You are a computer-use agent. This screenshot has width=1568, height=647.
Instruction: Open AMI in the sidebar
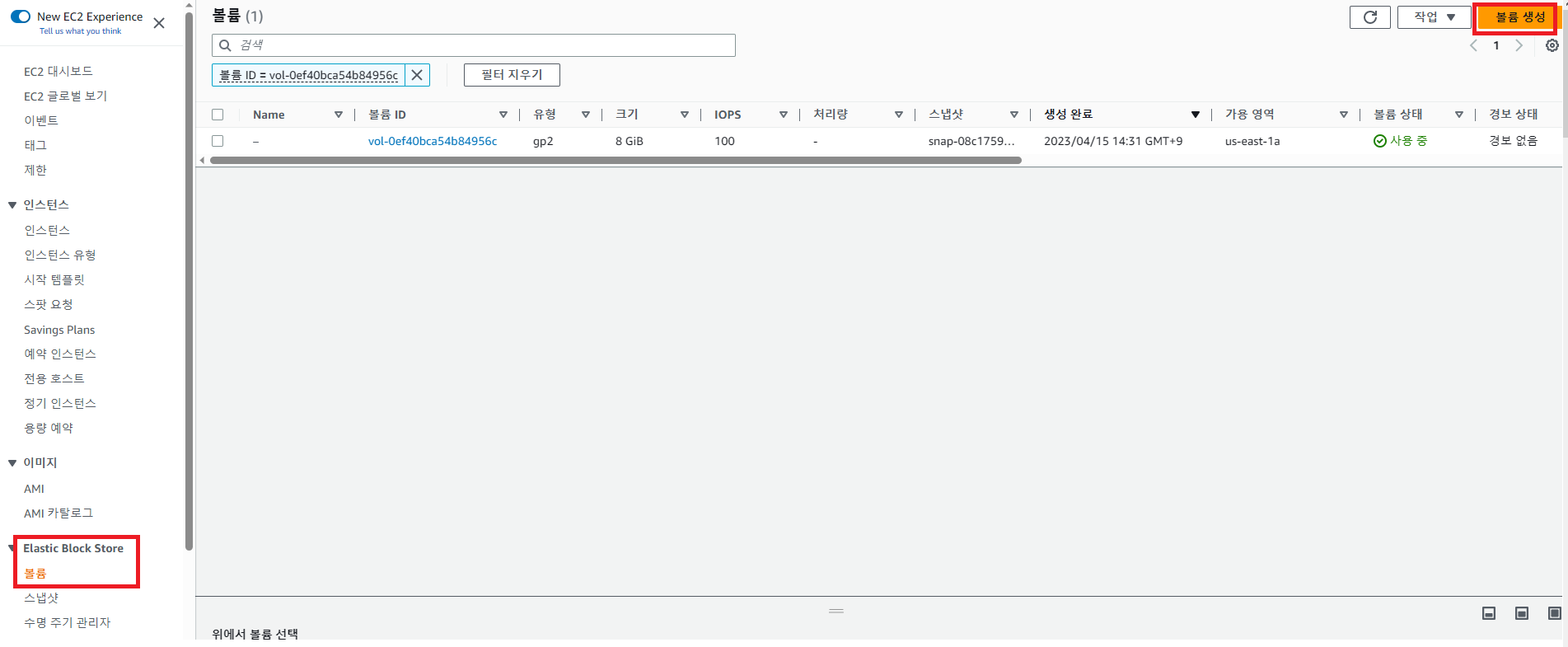(34, 489)
